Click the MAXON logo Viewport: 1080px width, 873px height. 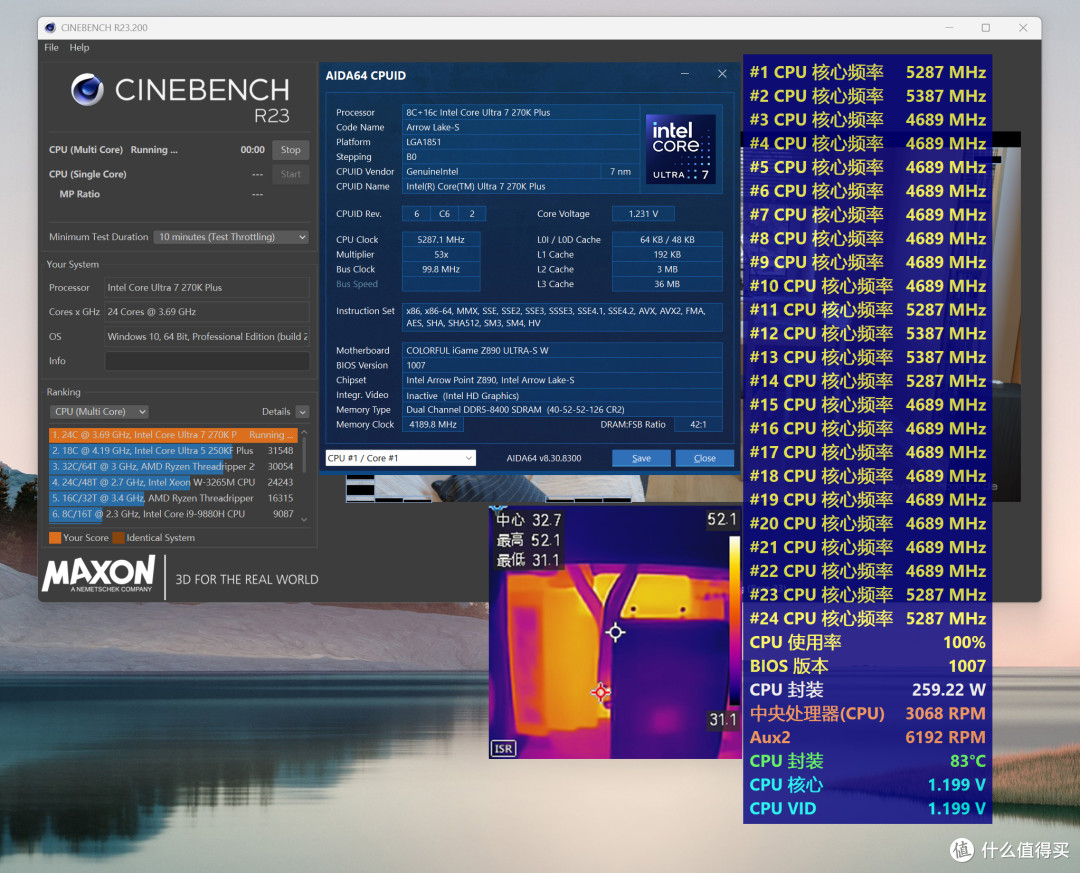(98, 575)
